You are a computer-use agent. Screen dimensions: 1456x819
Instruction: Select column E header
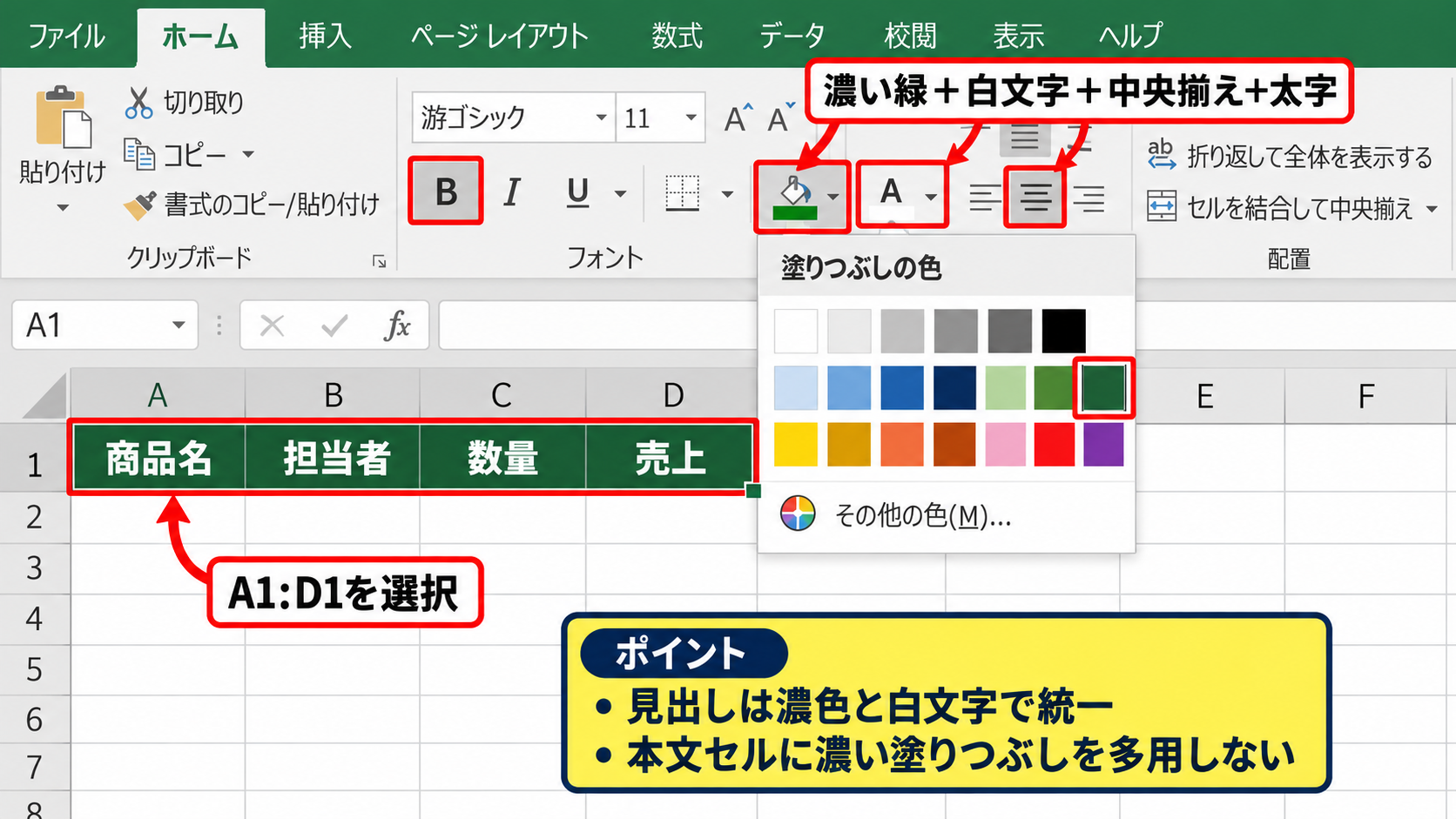coord(1205,396)
